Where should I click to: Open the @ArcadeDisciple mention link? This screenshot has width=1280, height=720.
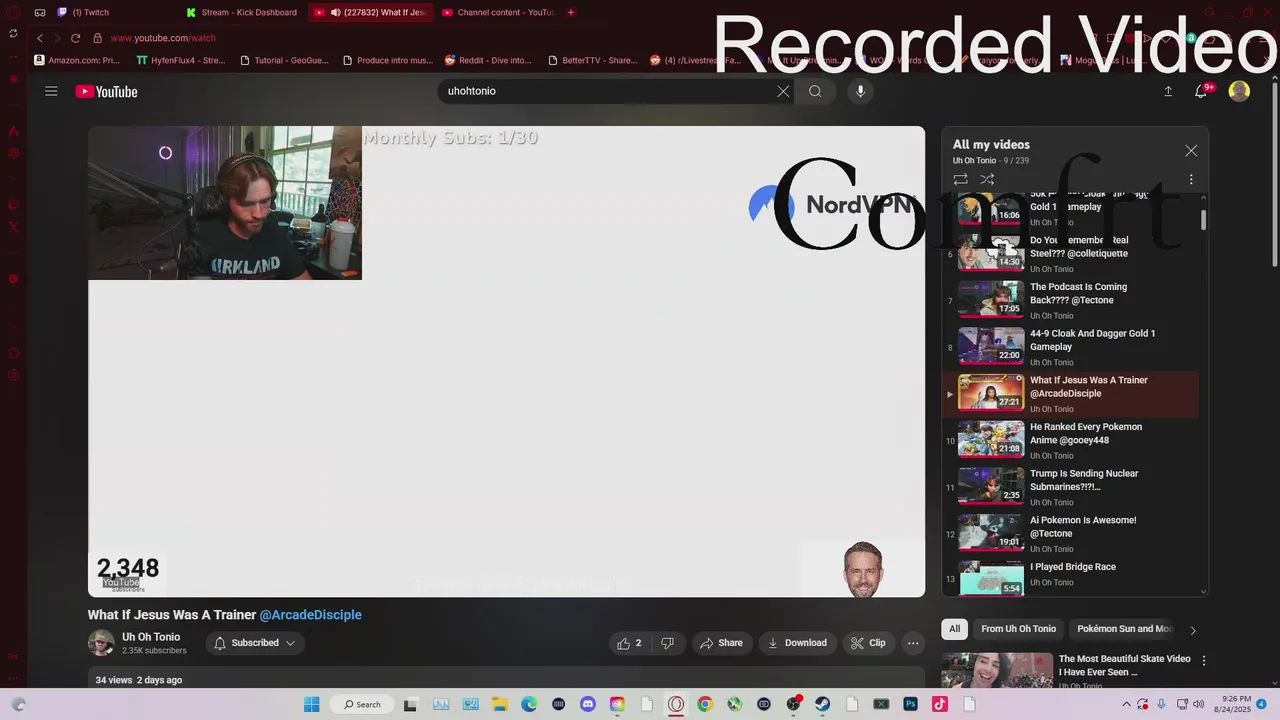pyautogui.click(x=311, y=615)
